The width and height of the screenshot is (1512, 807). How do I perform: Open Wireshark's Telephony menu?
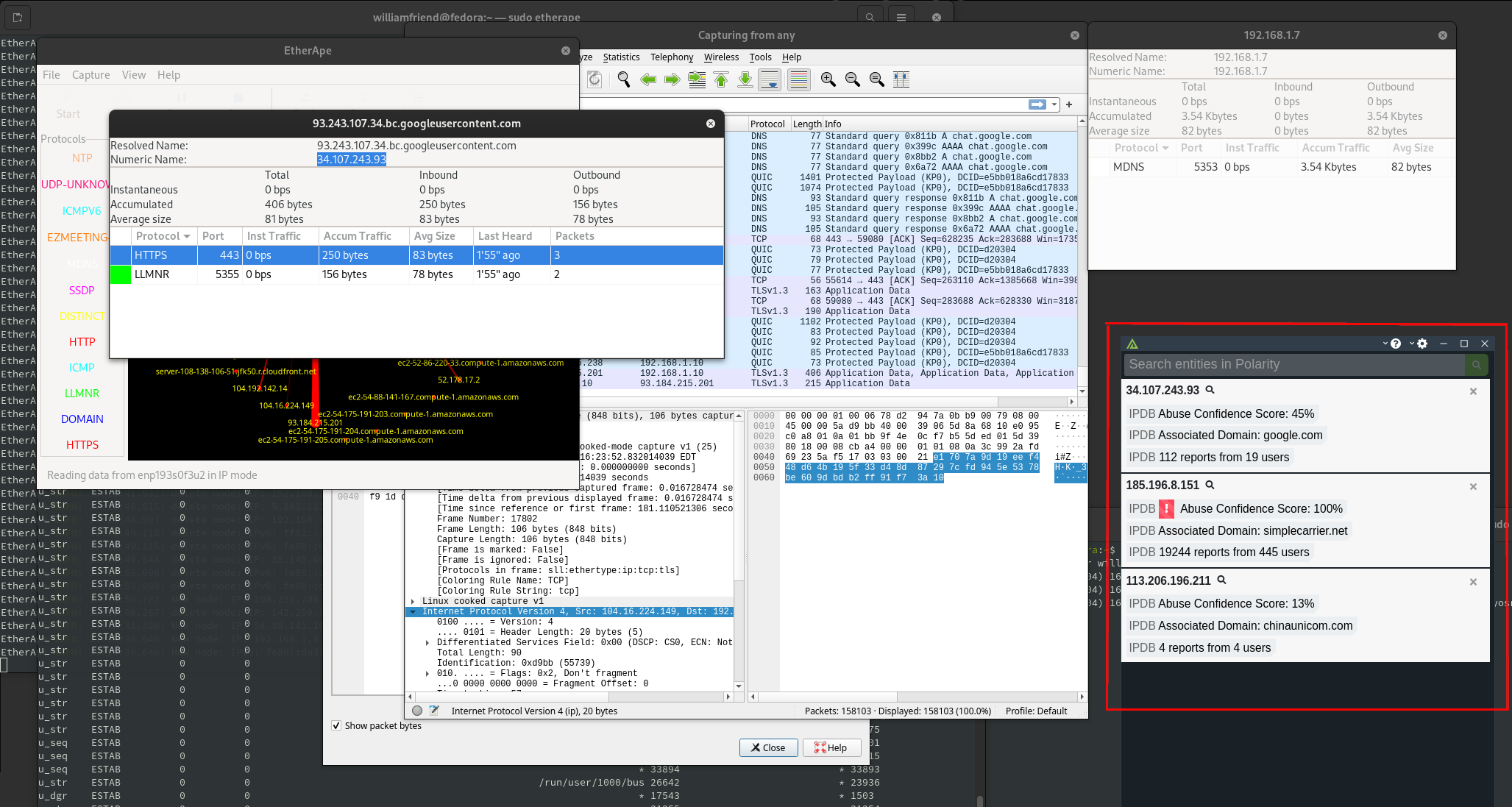tap(672, 57)
